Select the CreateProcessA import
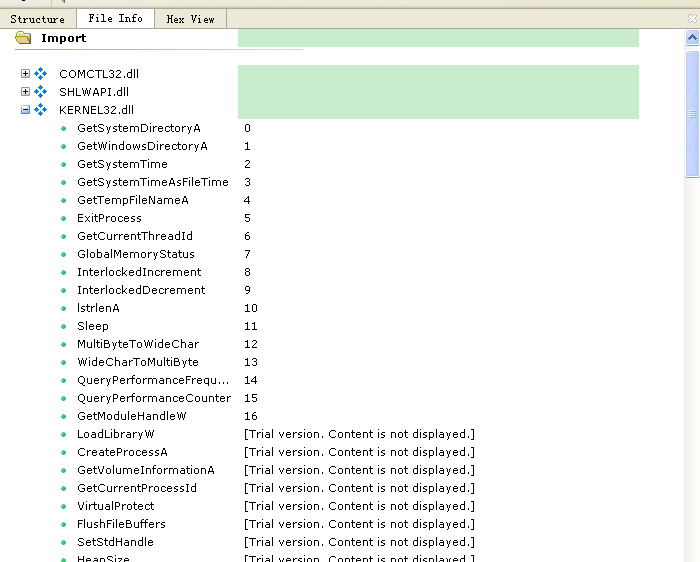 [x=122, y=452]
